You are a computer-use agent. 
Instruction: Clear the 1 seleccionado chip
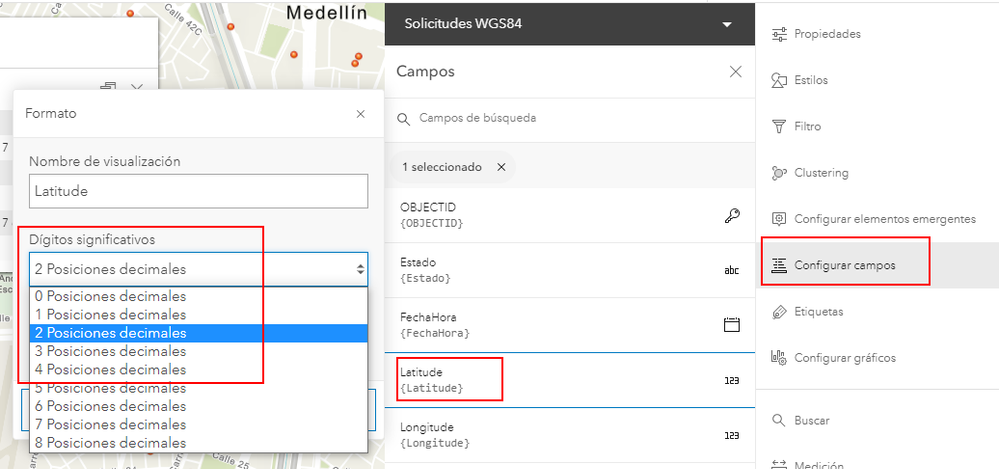coord(501,167)
